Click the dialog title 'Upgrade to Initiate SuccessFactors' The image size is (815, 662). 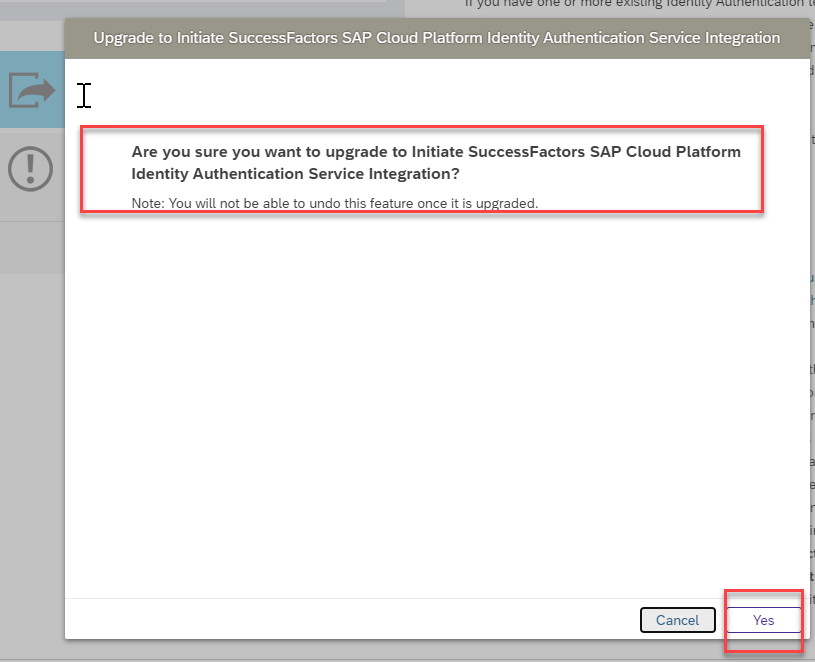(x=437, y=38)
